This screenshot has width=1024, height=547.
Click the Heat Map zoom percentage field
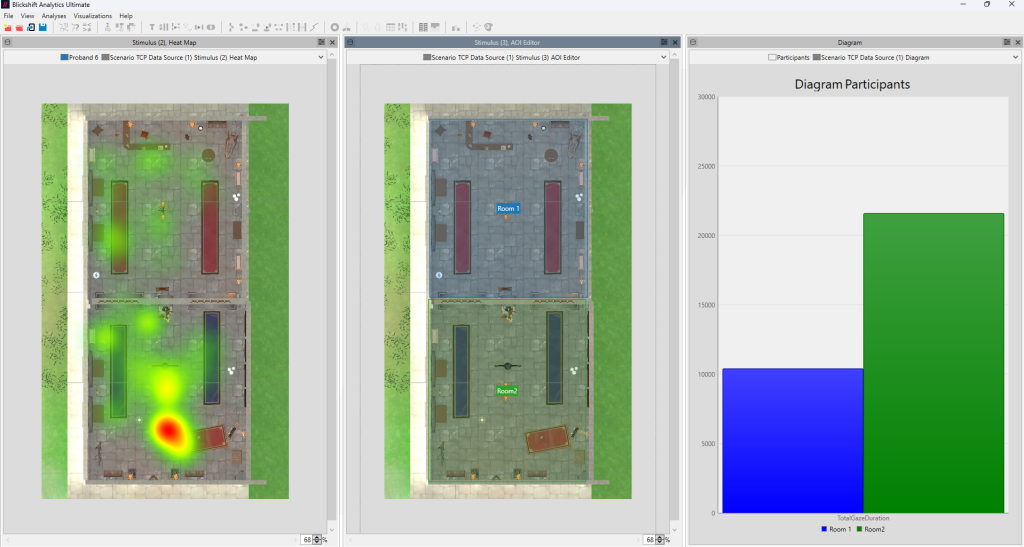coord(307,540)
